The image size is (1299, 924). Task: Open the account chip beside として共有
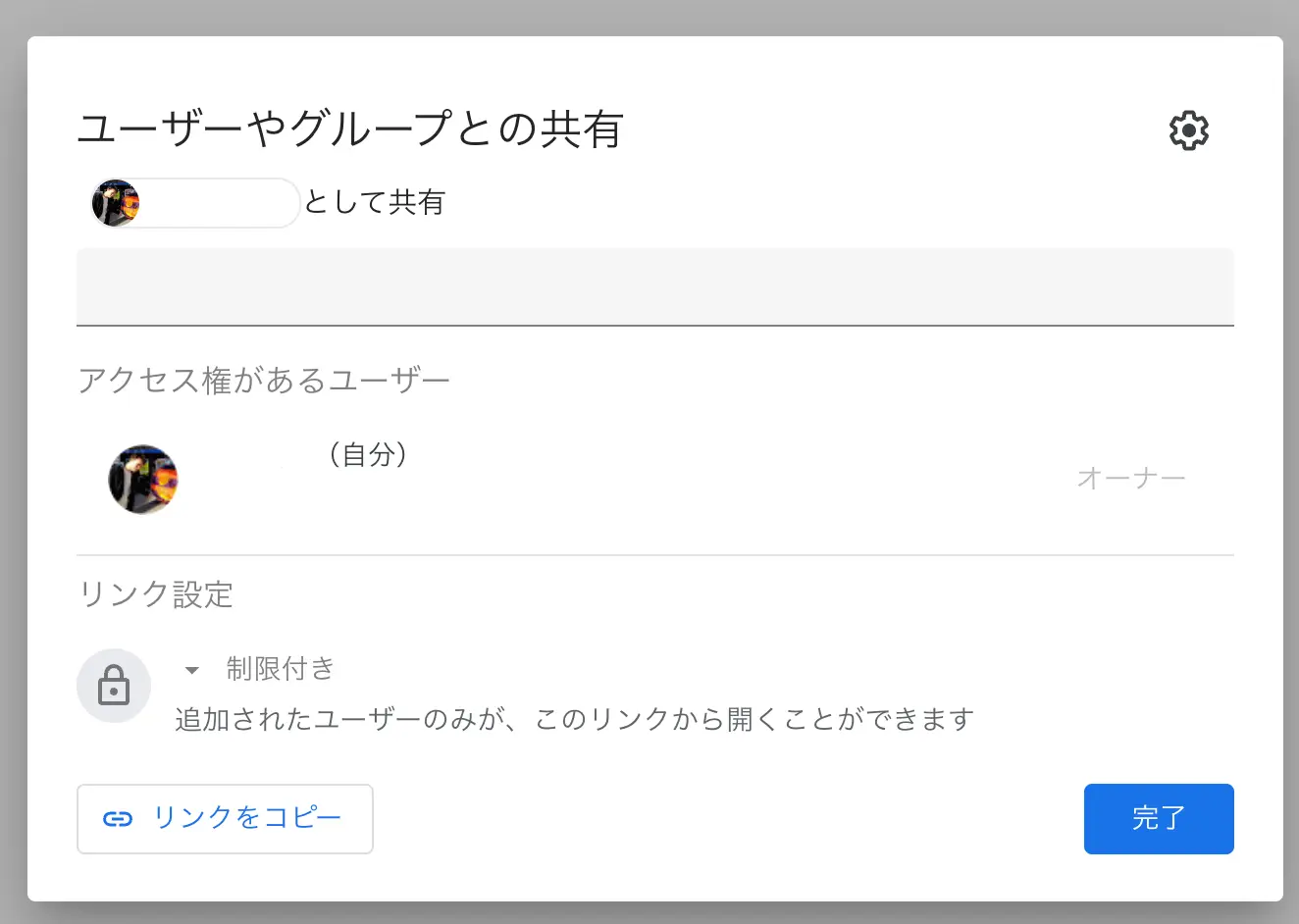point(194,203)
